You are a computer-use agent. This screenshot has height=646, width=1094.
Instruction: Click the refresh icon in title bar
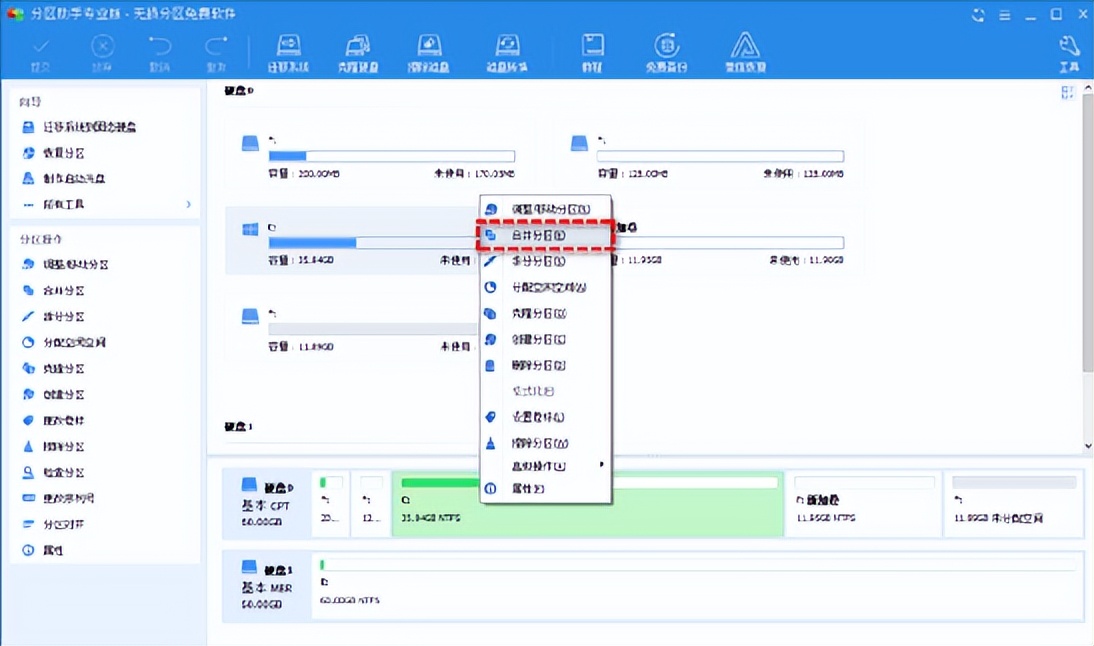coord(978,15)
